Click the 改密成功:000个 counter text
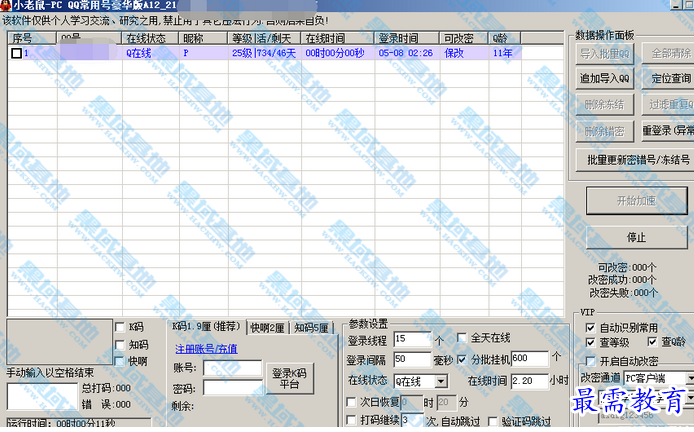This screenshot has height=432, width=694. (x=622, y=280)
